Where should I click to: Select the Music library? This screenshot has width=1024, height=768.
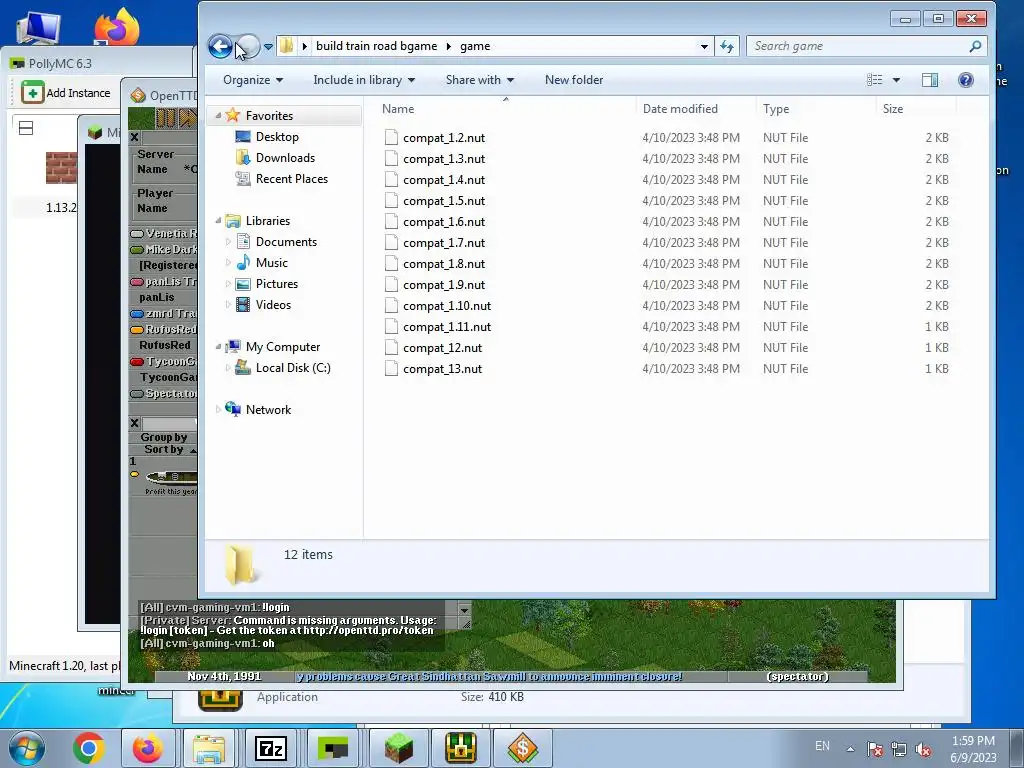coord(271,263)
